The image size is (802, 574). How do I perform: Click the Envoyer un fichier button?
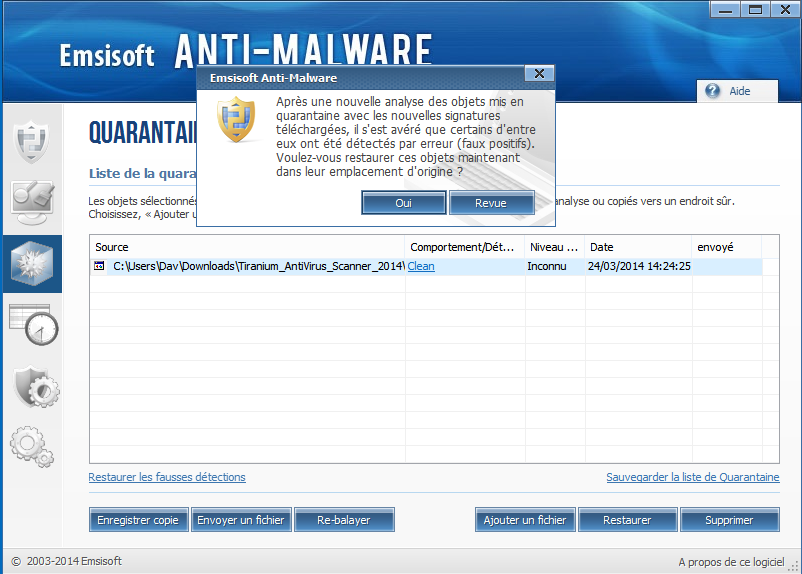[x=241, y=520]
